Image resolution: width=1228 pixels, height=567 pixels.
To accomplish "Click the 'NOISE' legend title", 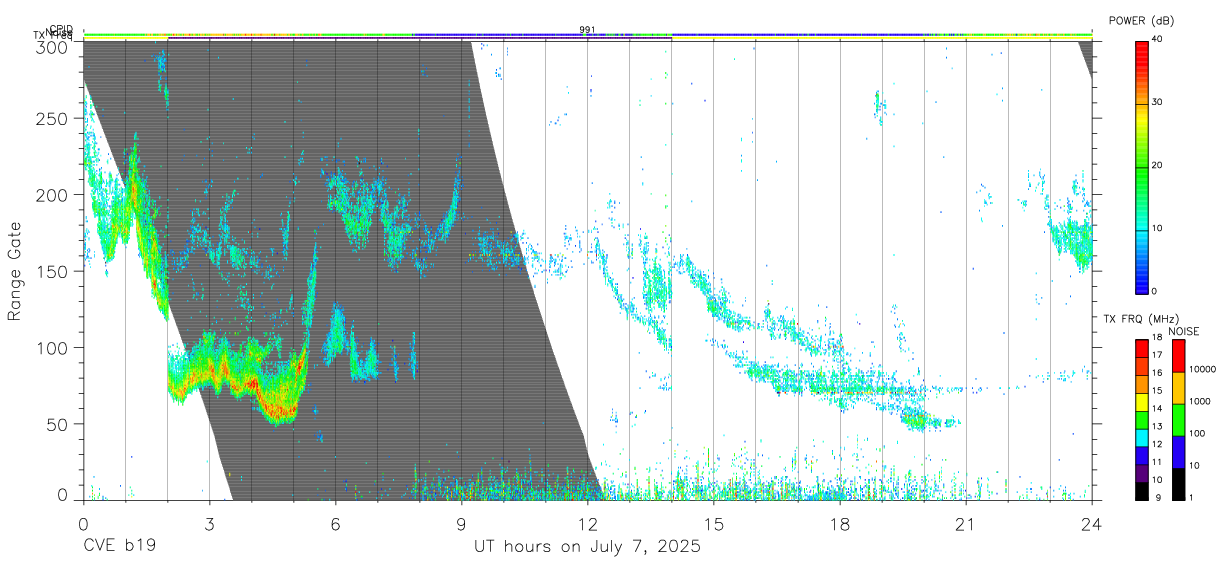I will coord(1183,331).
